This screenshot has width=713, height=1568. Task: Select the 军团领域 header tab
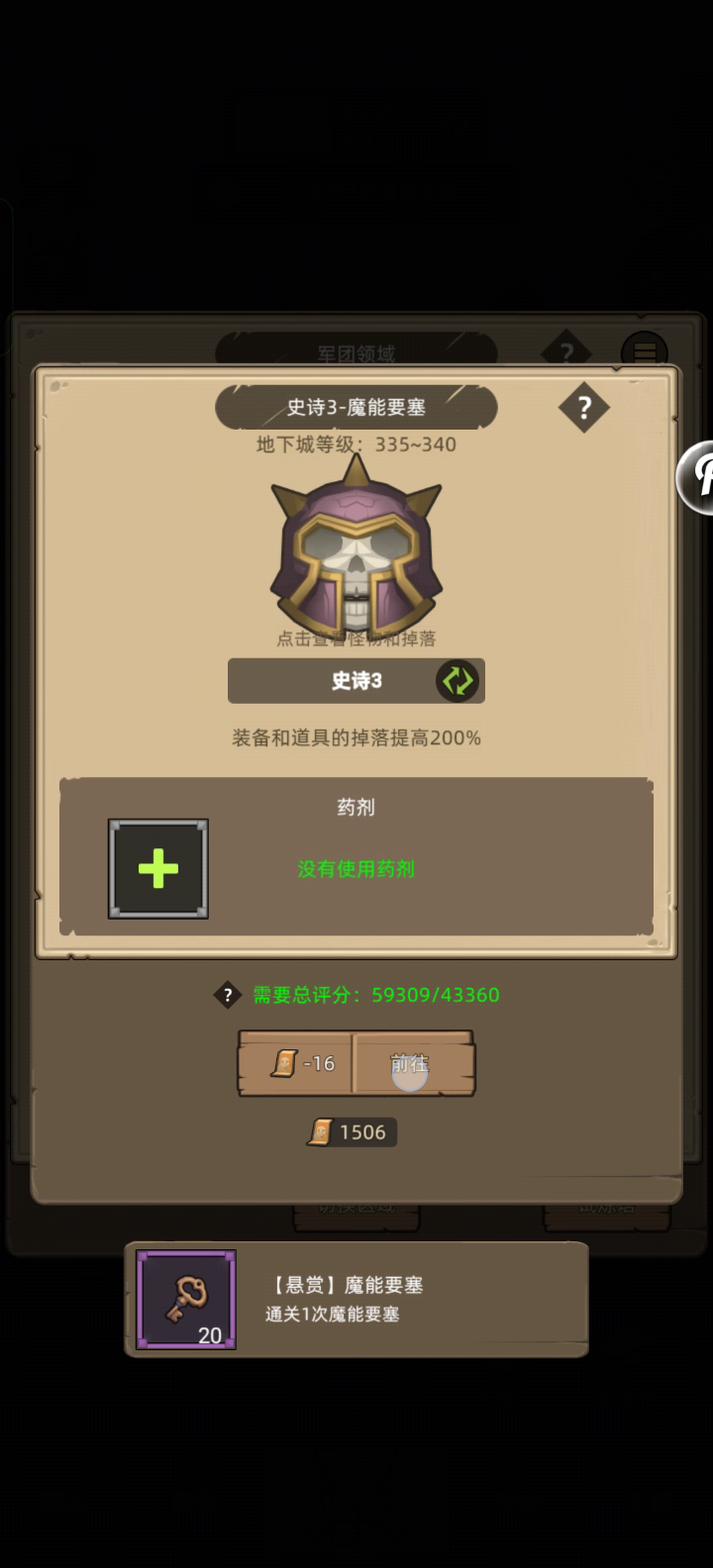356,352
